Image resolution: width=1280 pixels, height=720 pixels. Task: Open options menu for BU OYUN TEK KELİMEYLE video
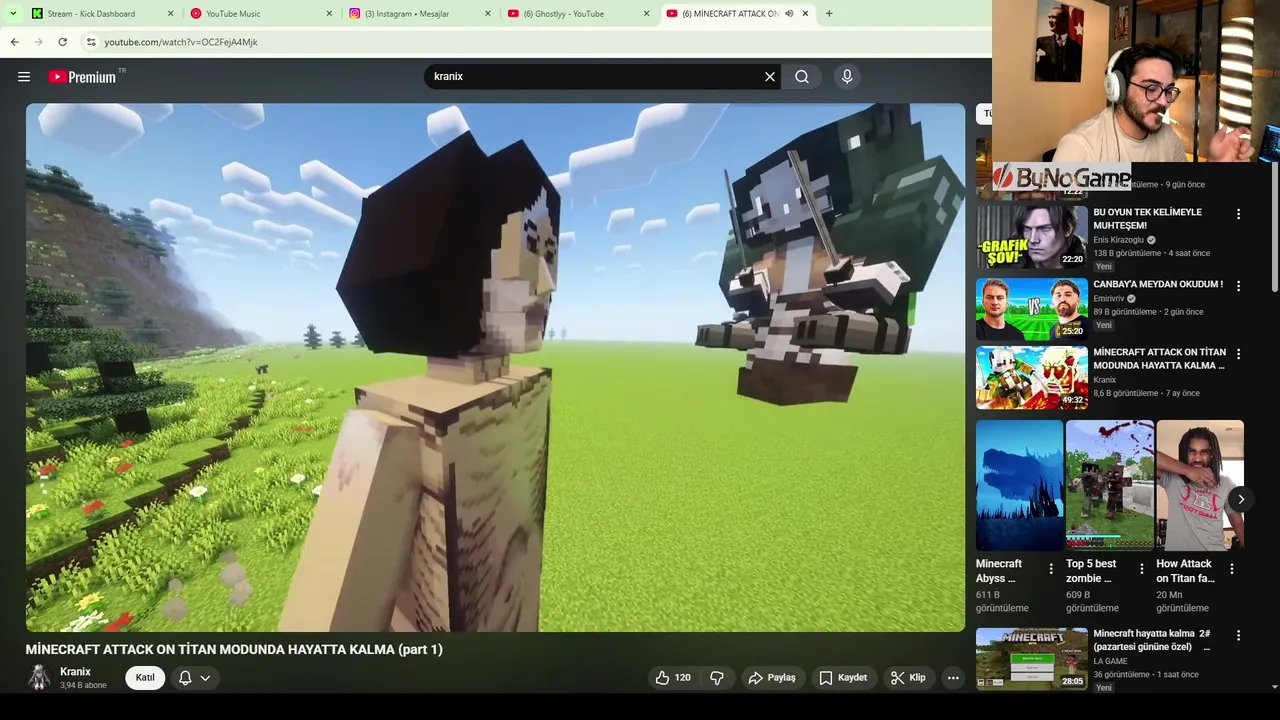[1238, 214]
